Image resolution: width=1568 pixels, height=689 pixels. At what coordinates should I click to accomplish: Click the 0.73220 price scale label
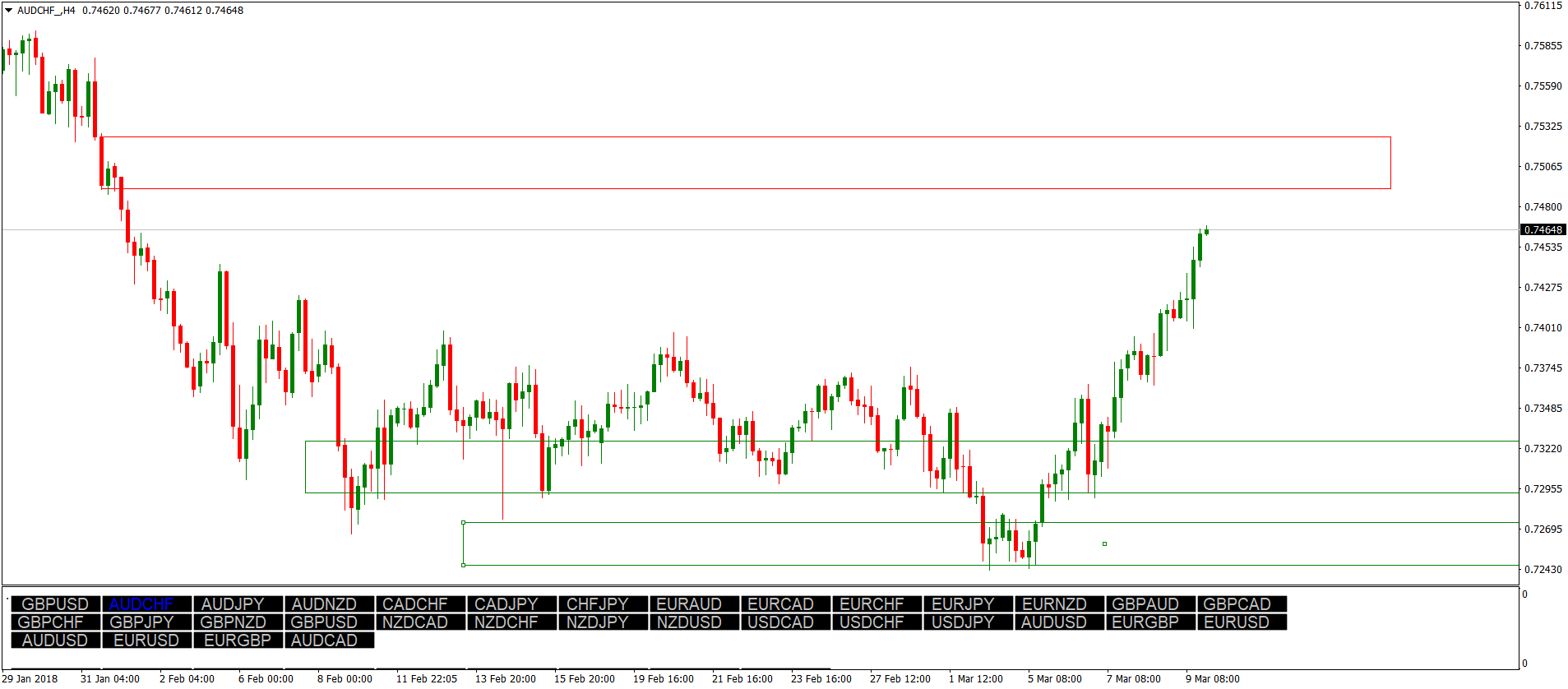(x=1543, y=448)
